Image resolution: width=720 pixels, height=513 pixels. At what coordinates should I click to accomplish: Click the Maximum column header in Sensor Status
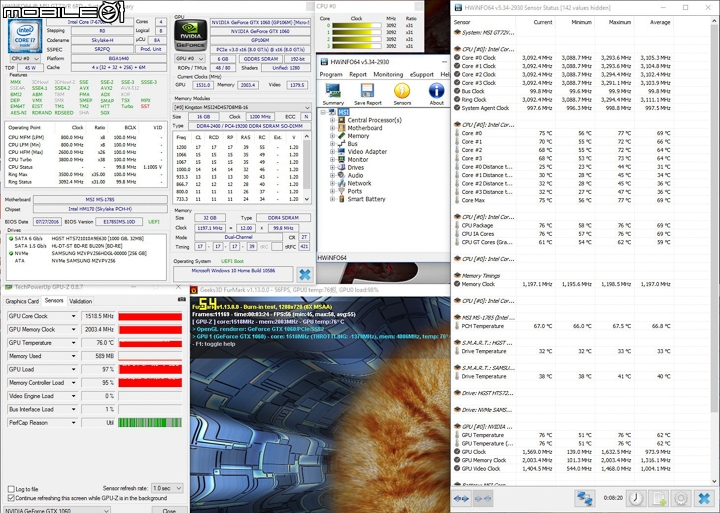[x=619, y=22]
